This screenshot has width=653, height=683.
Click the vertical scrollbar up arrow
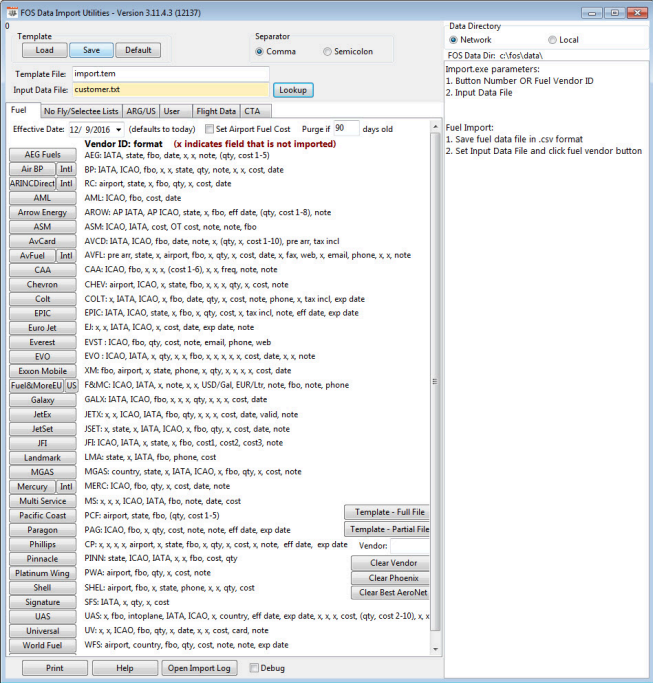coord(435,127)
